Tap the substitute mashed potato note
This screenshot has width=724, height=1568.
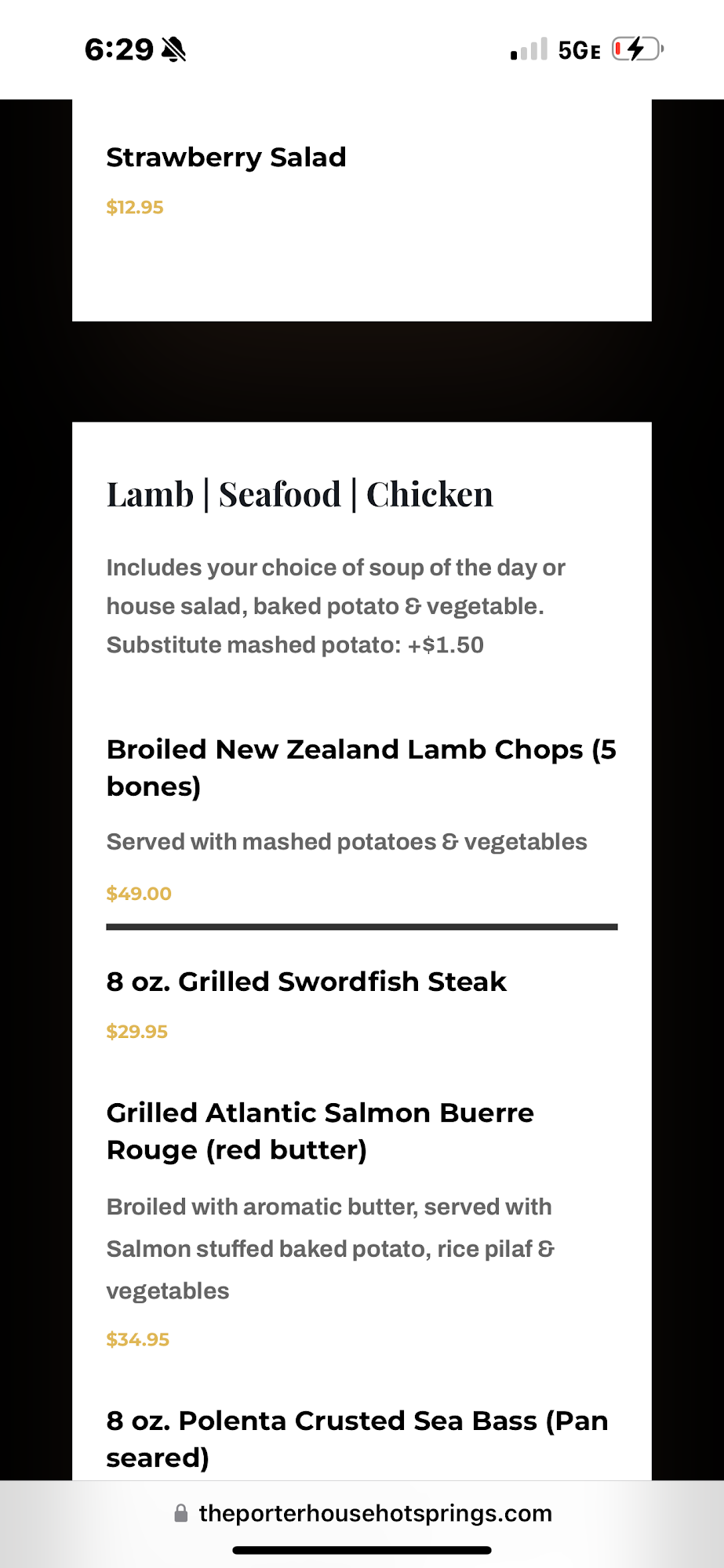(x=295, y=645)
